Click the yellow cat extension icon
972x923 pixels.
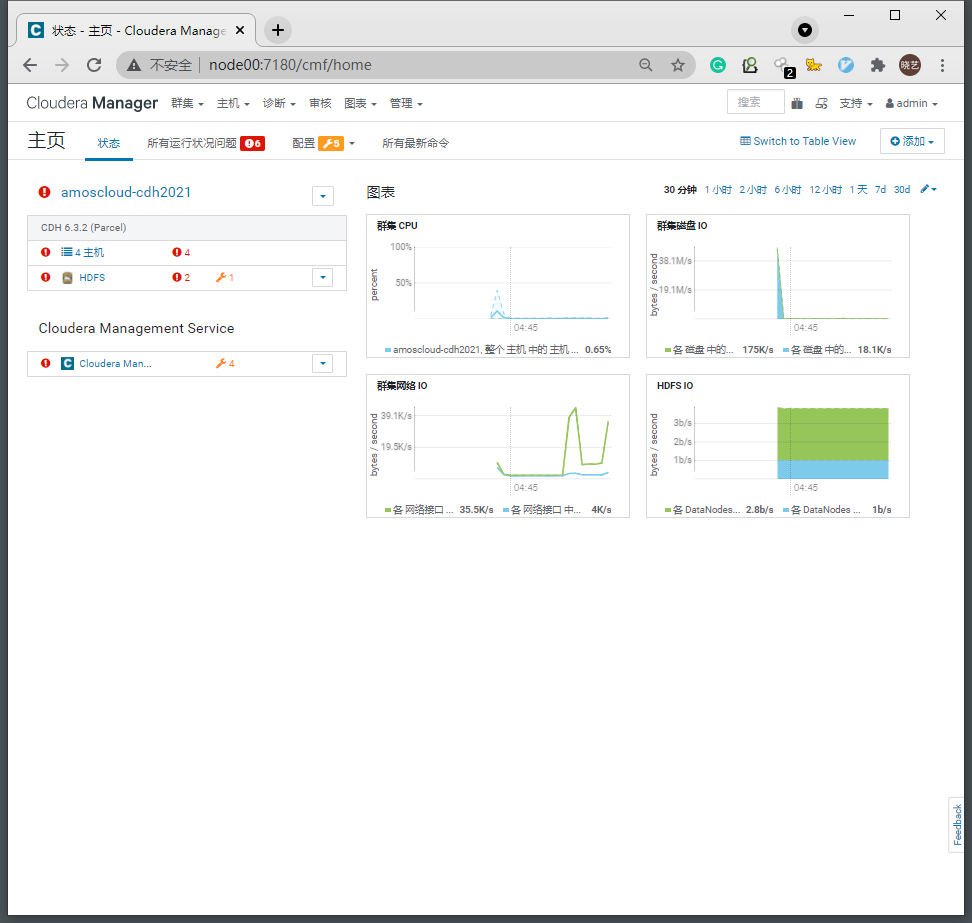[x=813, y=65]
